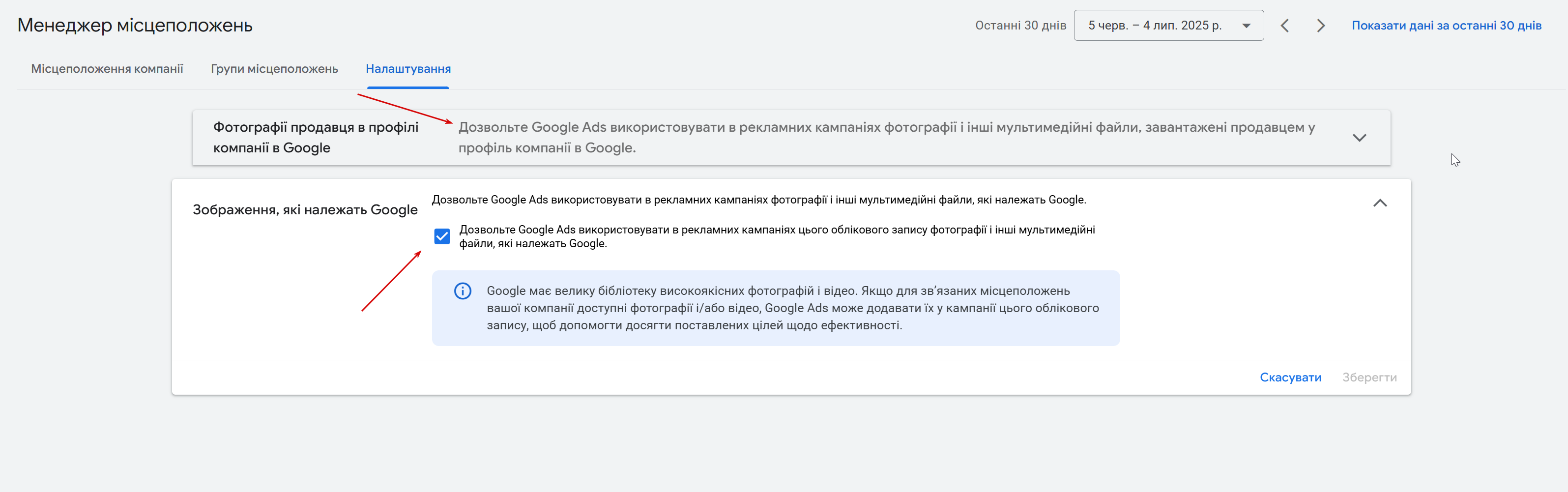The height and width of the screenshot is (492, 1568).
Task: Expand Фотографії продавця в профілі компанії section
Action: pos(1359,138)
